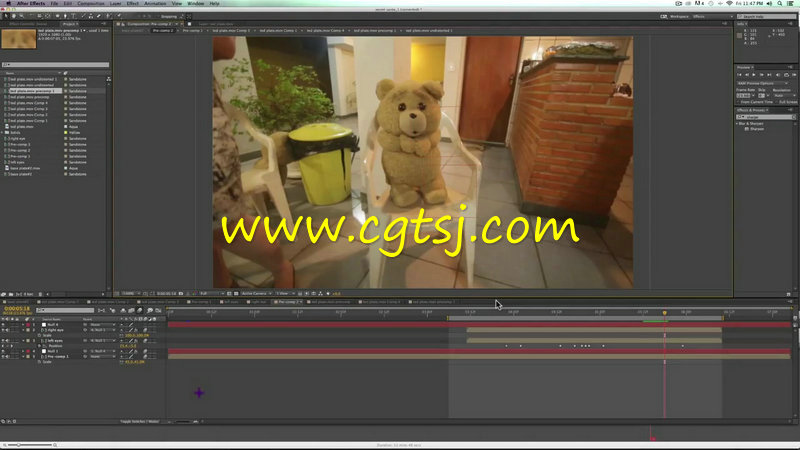Enable Full Screen checkbox in Preview
This screenshot has width=800, height=450.
pyautogui.click(x=777, y=102)
